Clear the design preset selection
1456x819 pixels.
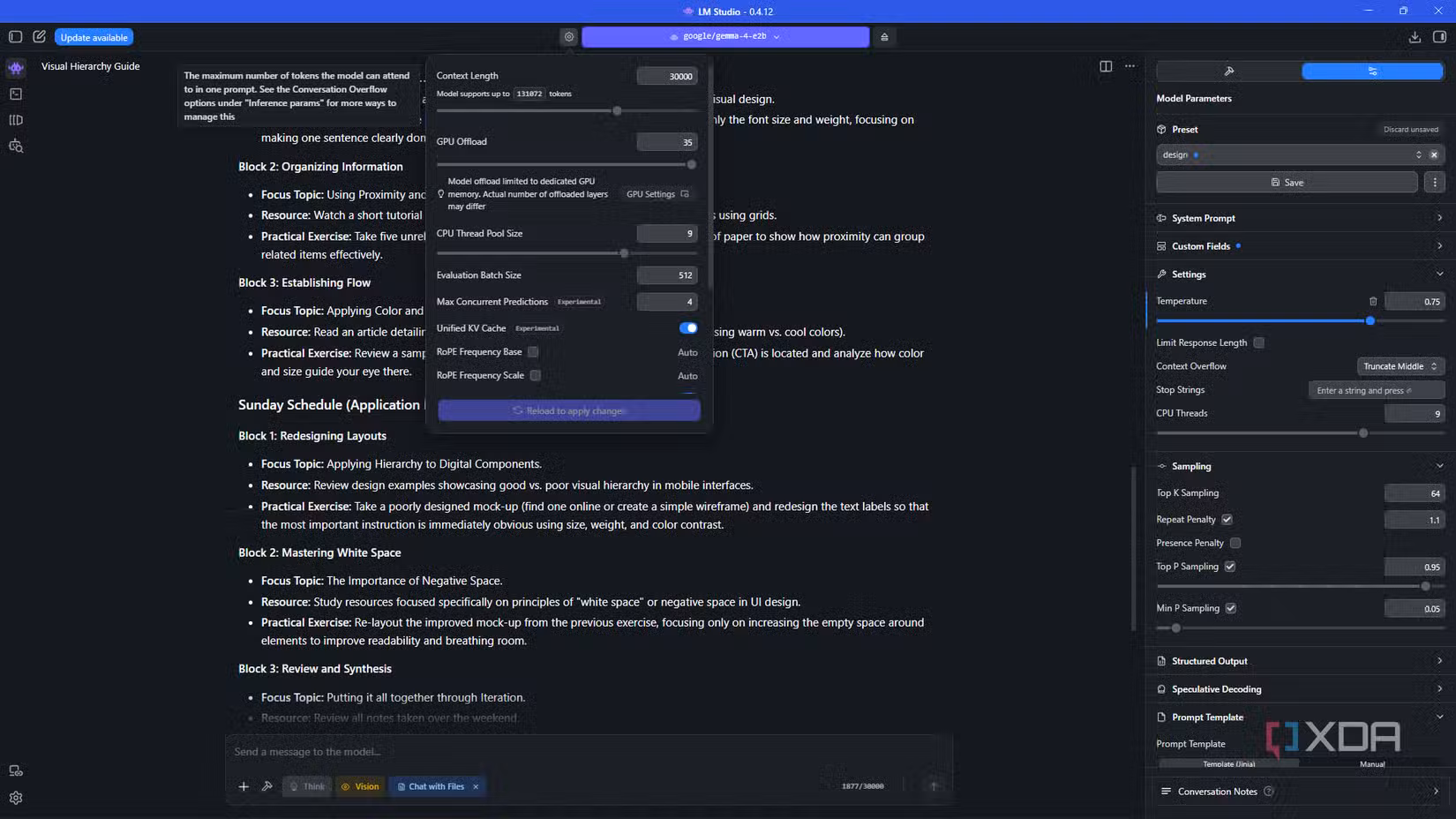1434,155
